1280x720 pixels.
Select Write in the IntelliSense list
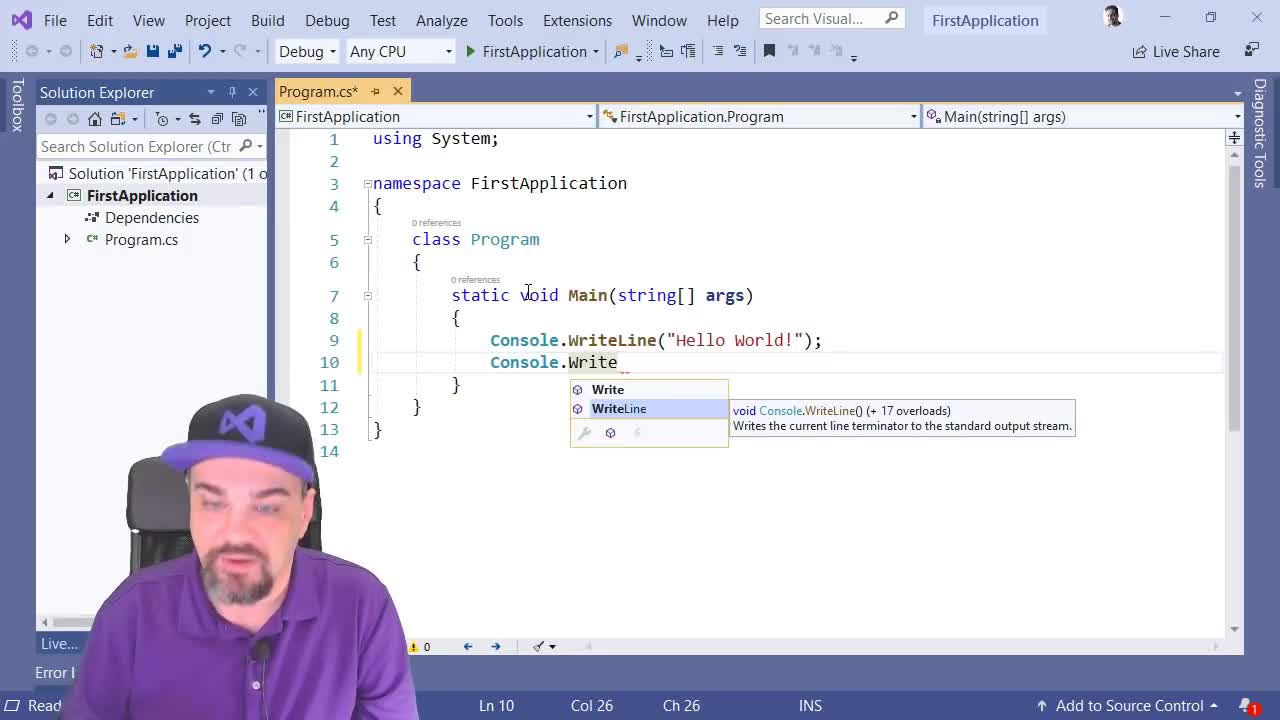[x=649, y=390]
